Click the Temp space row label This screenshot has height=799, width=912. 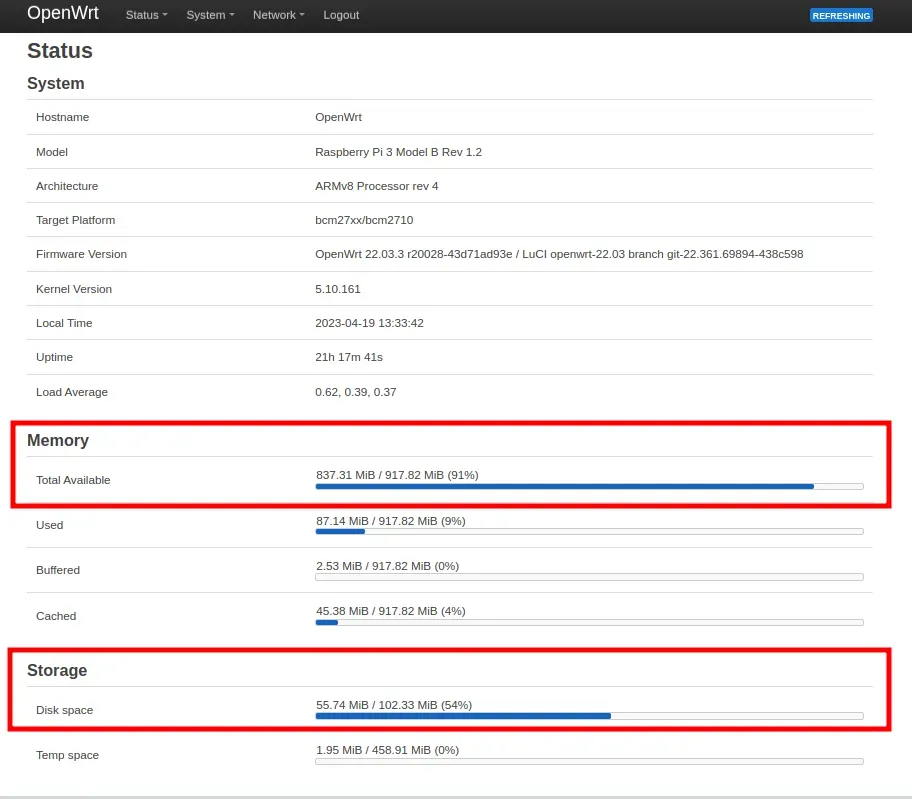point(67,755)
